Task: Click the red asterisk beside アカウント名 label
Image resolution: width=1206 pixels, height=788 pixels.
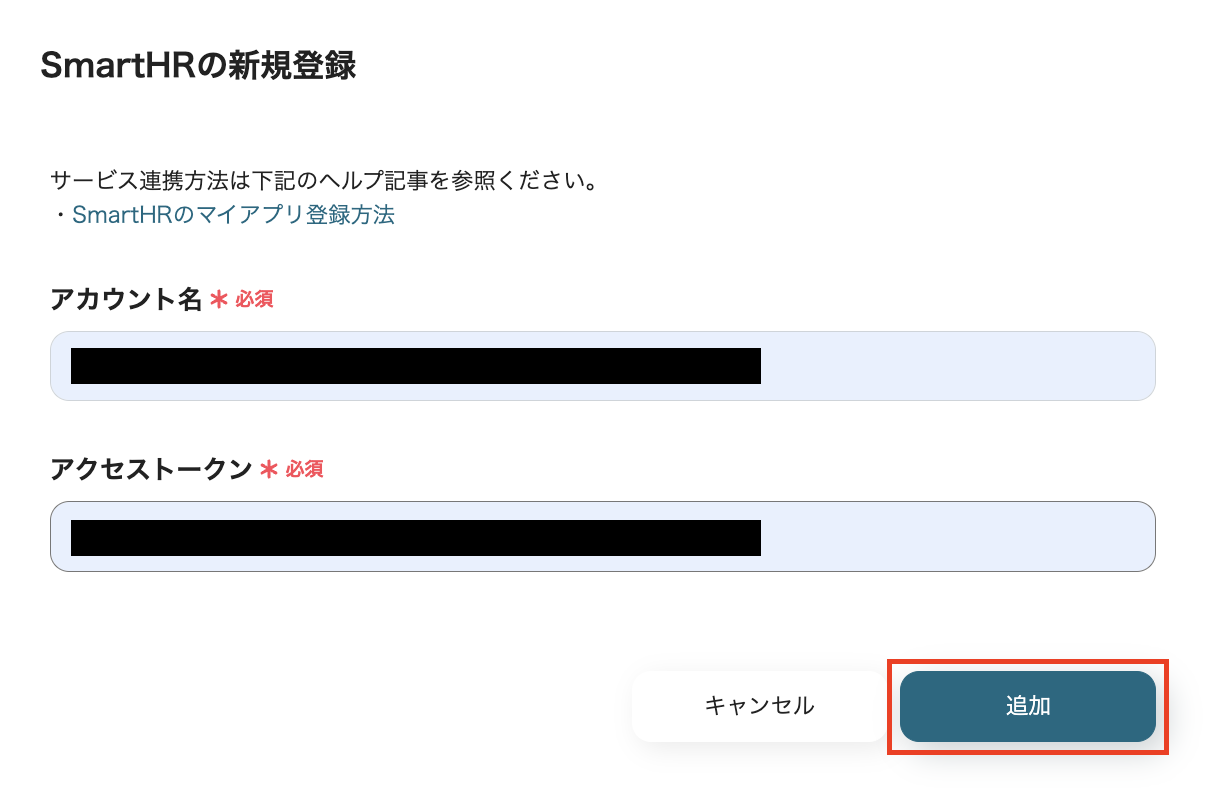Action: 218,298
